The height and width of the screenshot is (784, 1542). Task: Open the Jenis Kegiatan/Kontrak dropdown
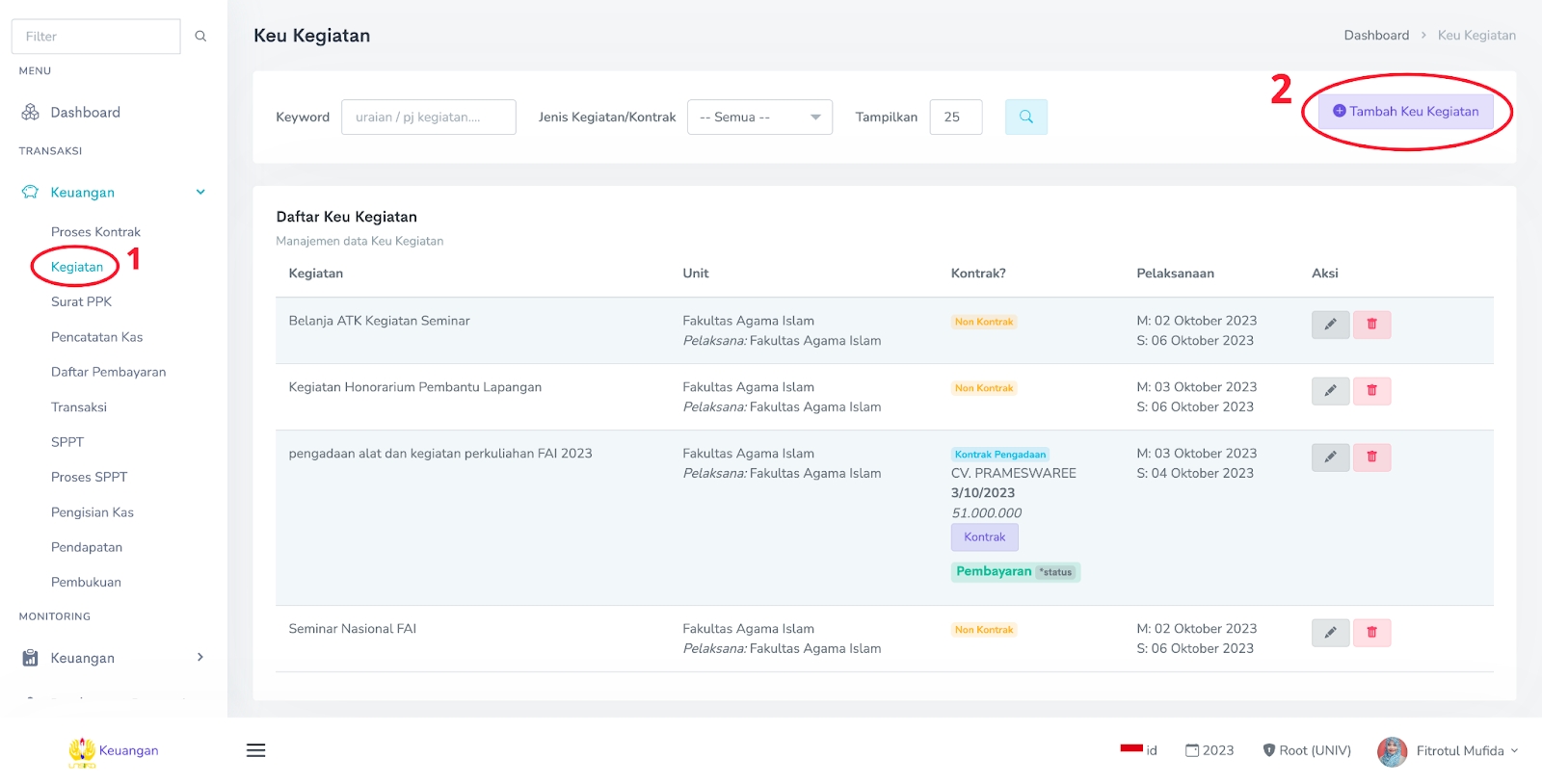759,118
